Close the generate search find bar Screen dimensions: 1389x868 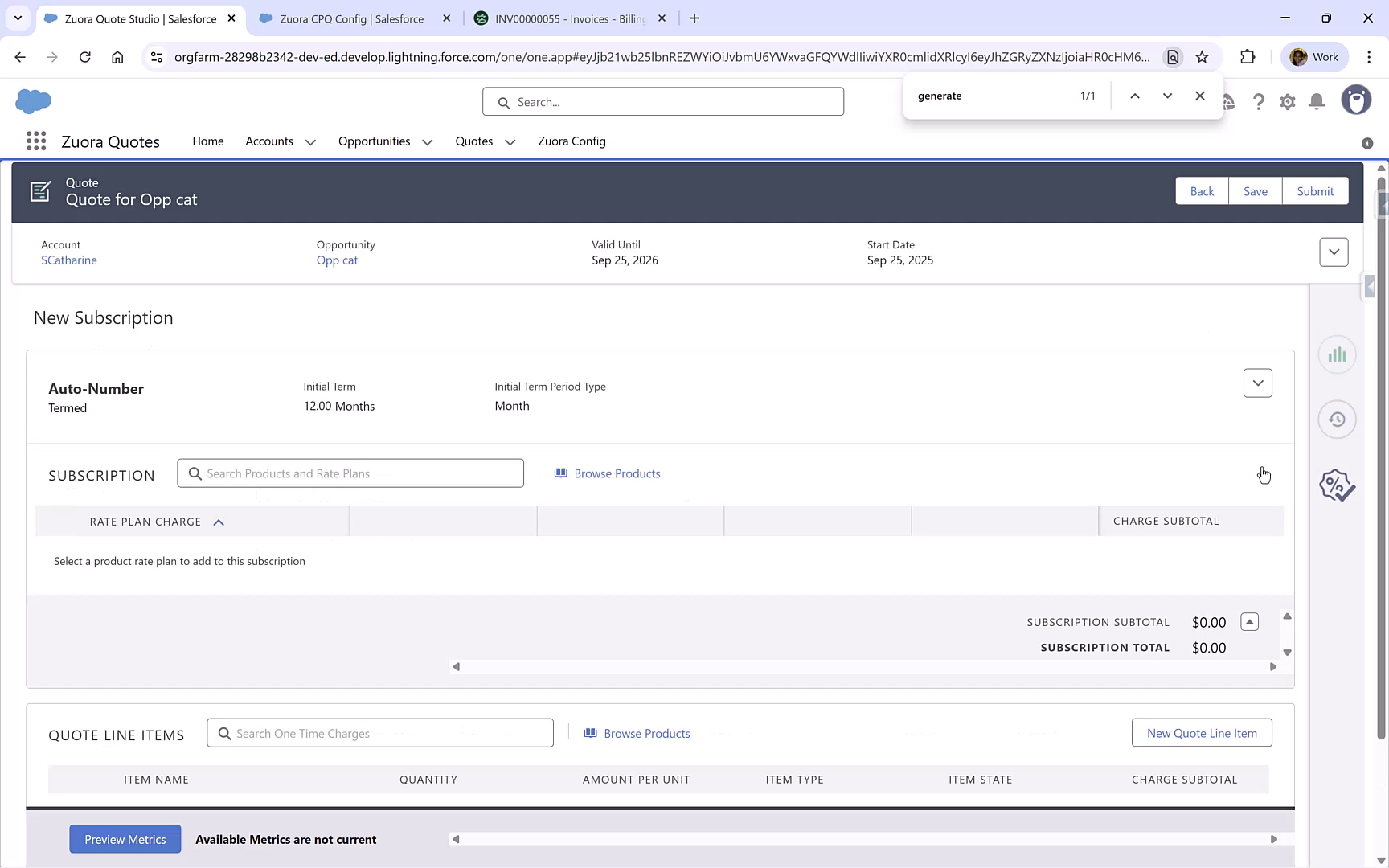pyautogui.click(x=1200, y=95)
